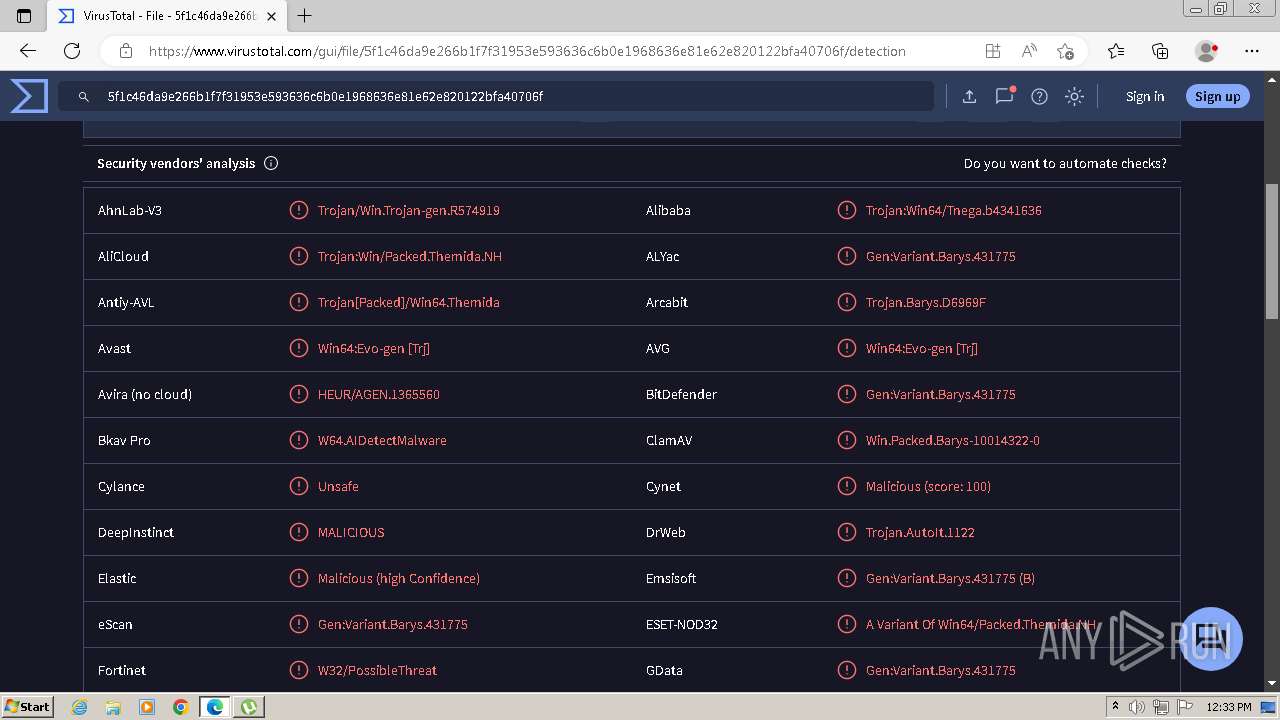Open a new browser tab

click(305, 16)
